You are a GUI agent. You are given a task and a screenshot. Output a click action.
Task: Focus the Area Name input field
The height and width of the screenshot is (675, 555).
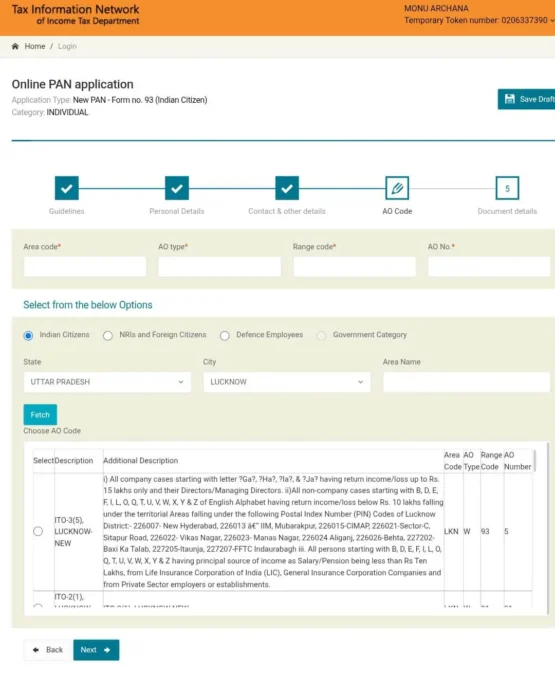coord(467,382)
